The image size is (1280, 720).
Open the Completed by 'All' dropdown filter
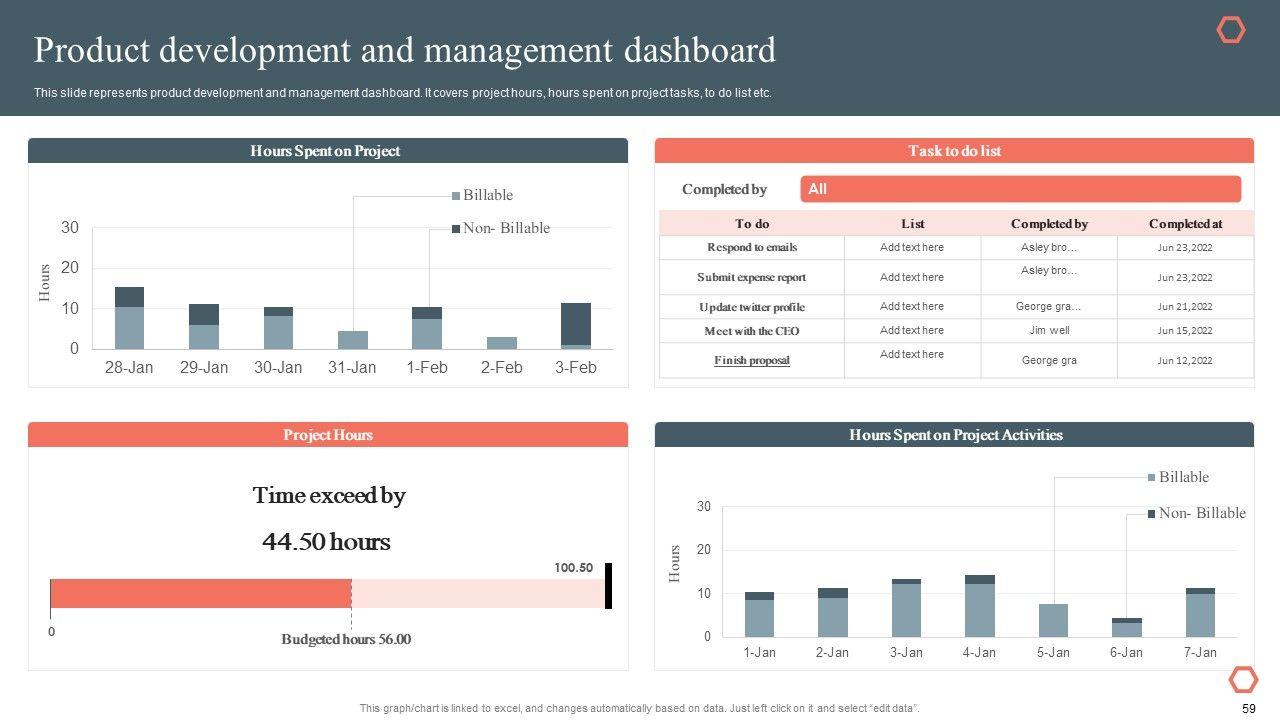point(1020,189)
